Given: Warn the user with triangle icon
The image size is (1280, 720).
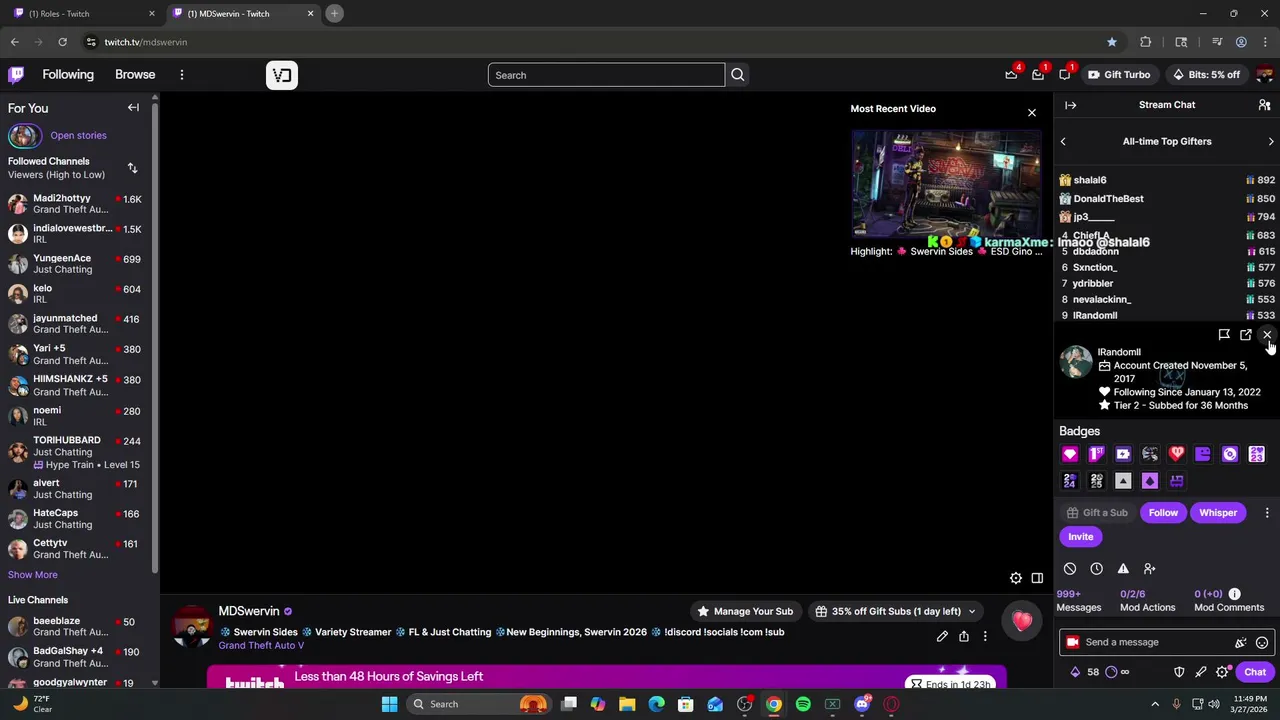Looking at the screenshot, I should (x=1123, y=569).
